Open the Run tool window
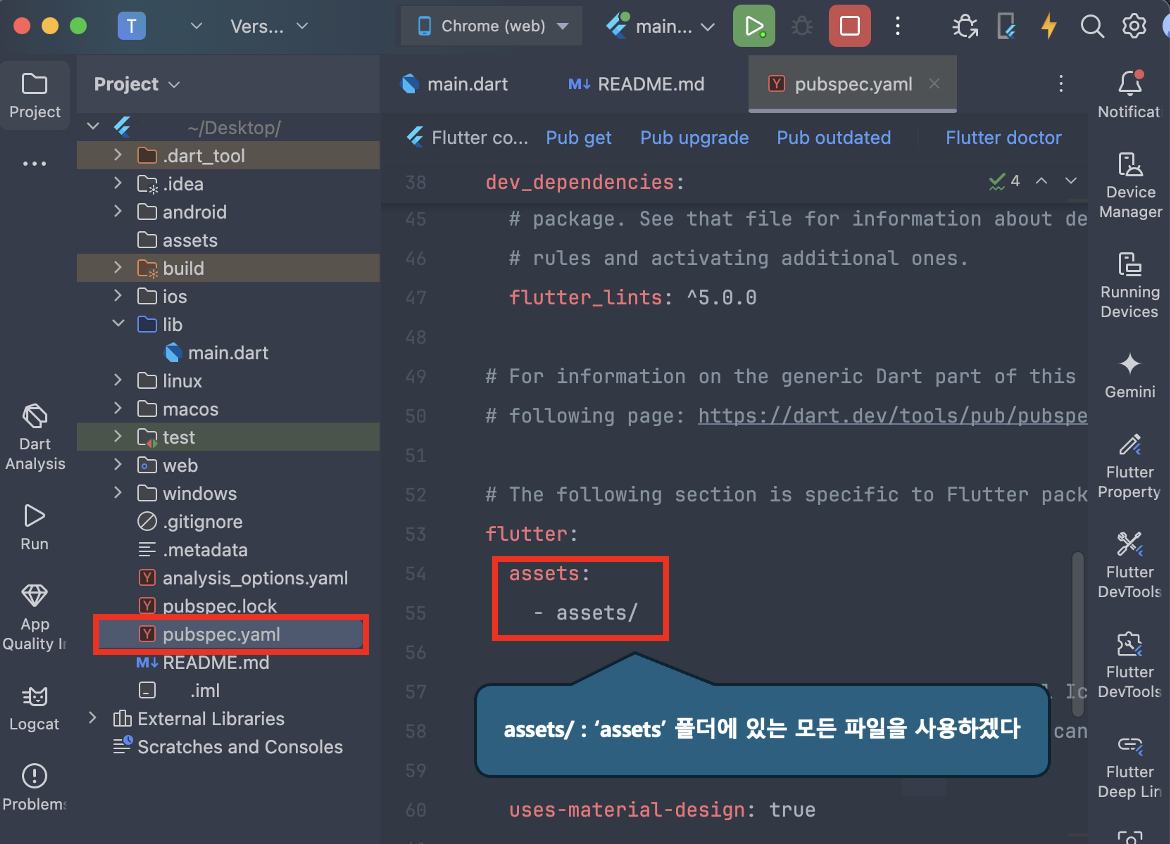Viewport: 1170px width, 844px height. point(34,527)
